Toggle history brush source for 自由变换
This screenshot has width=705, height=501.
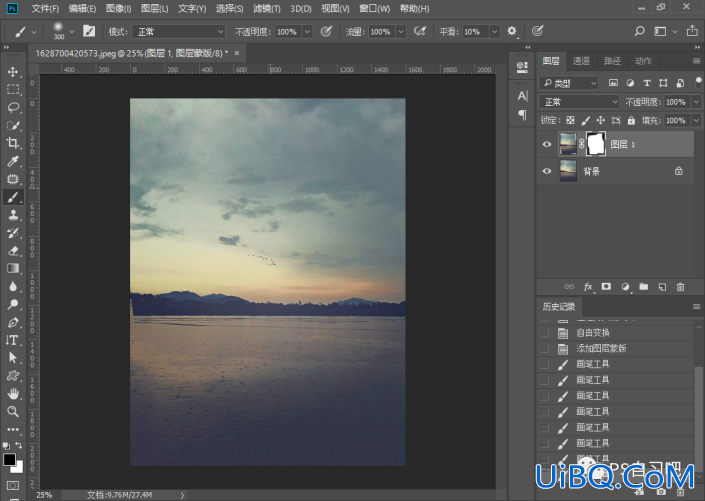pyautogui.click(x=544, y=333)
